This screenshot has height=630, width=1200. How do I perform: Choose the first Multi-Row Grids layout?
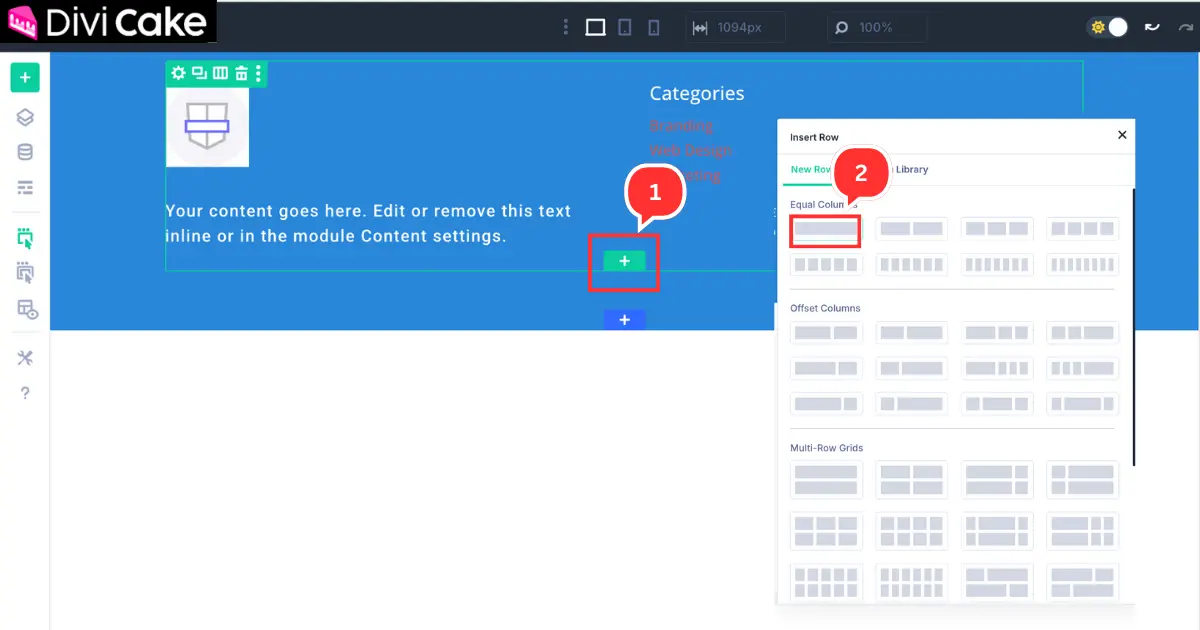826,480
